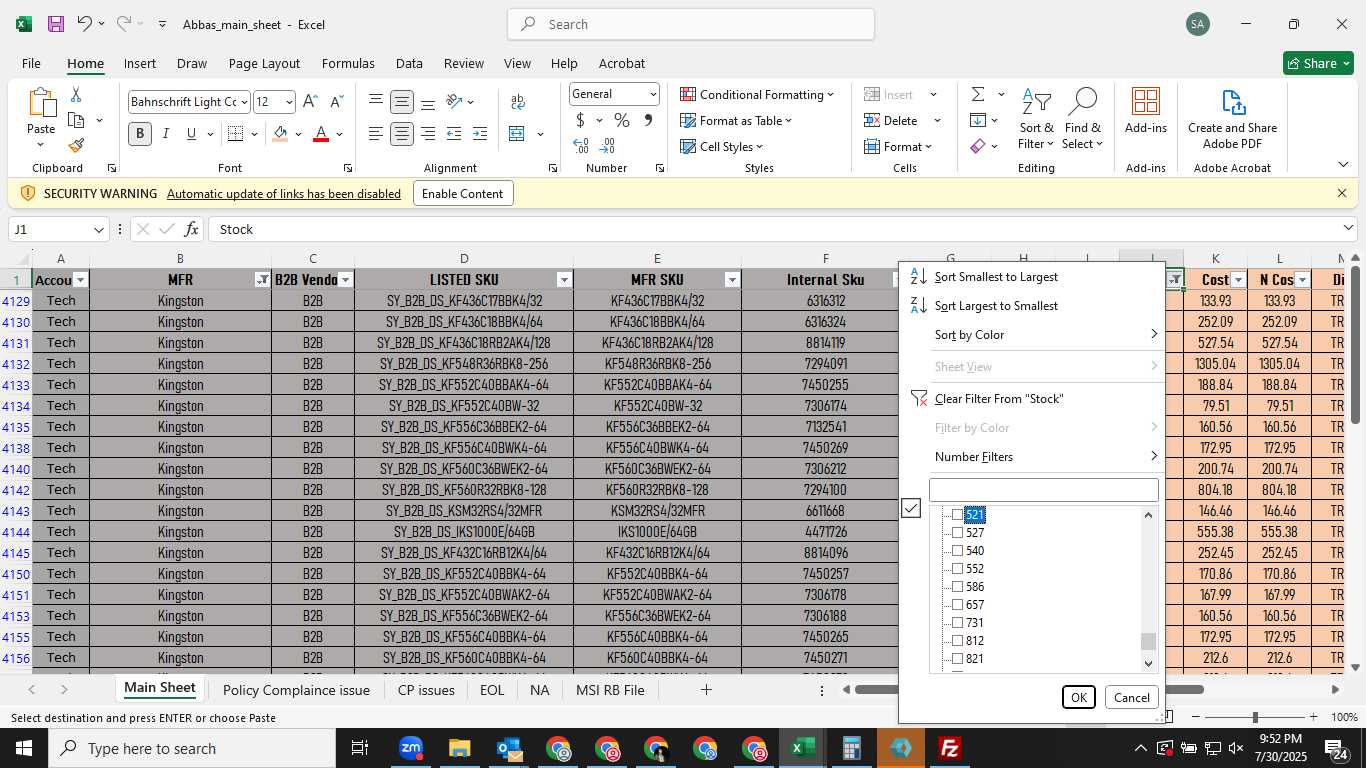Screen dimensions: 1366x768
Task: Toggle Underline formatting
Action: coord(190,134)
